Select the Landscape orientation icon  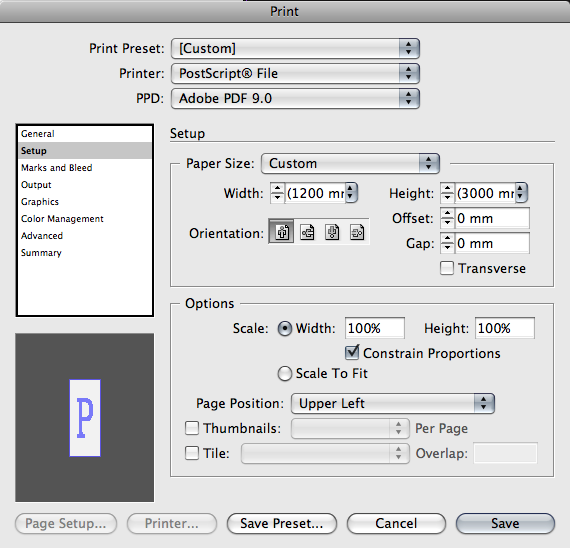point(307,232)
